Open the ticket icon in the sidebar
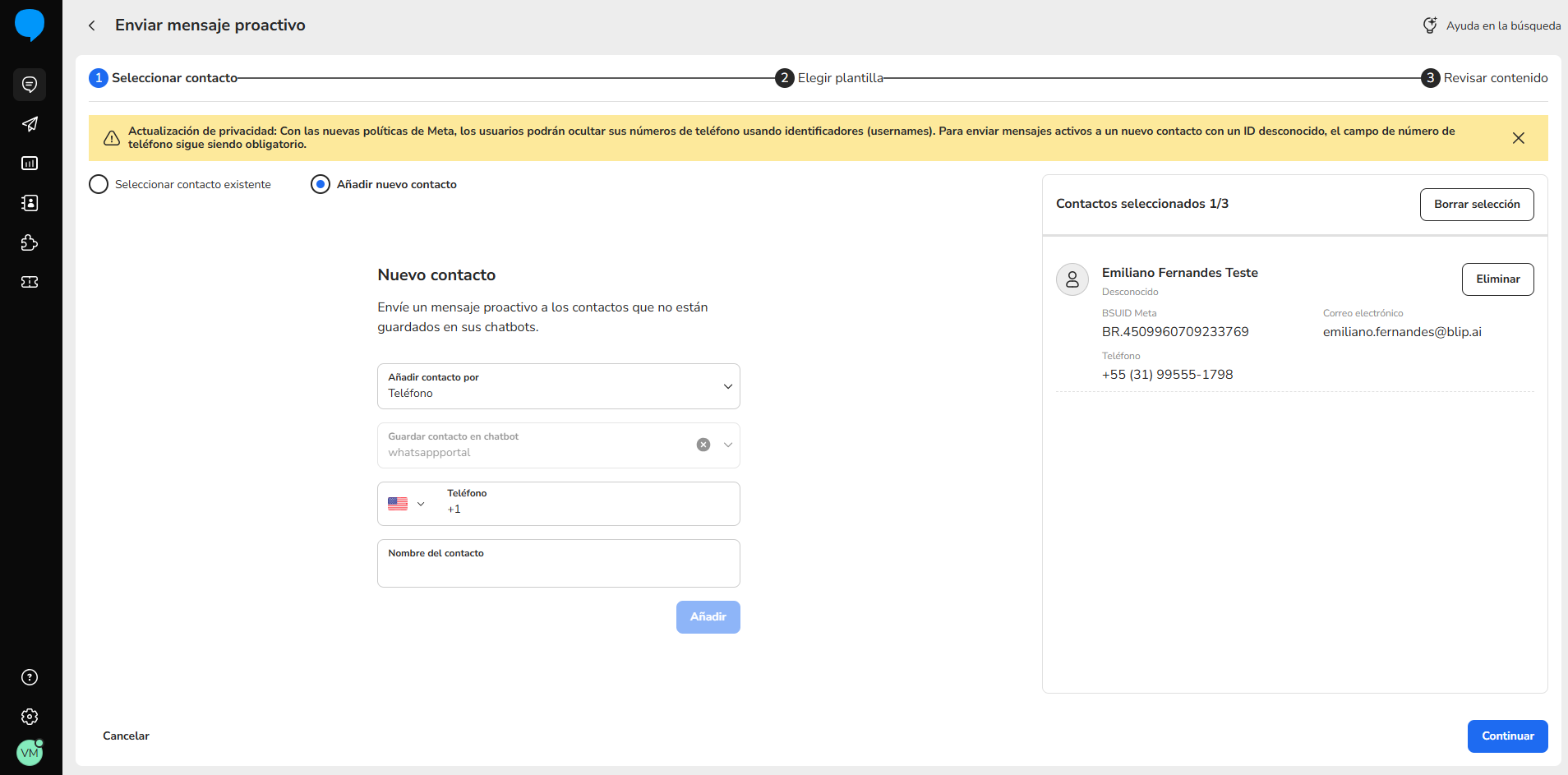The width and height of the screenshot is (1568, 775). pos(30,282)
